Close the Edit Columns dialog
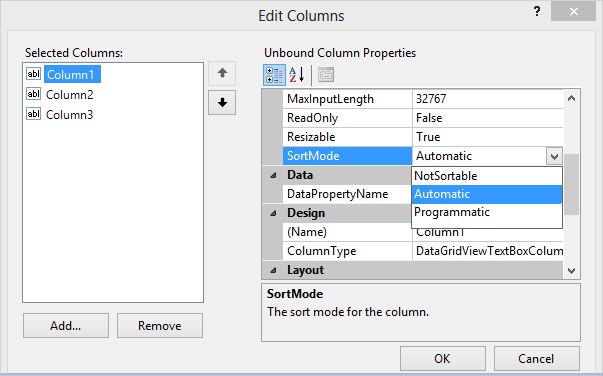Image resolution: width=603 pixels, height=376 pixels. 573,12
